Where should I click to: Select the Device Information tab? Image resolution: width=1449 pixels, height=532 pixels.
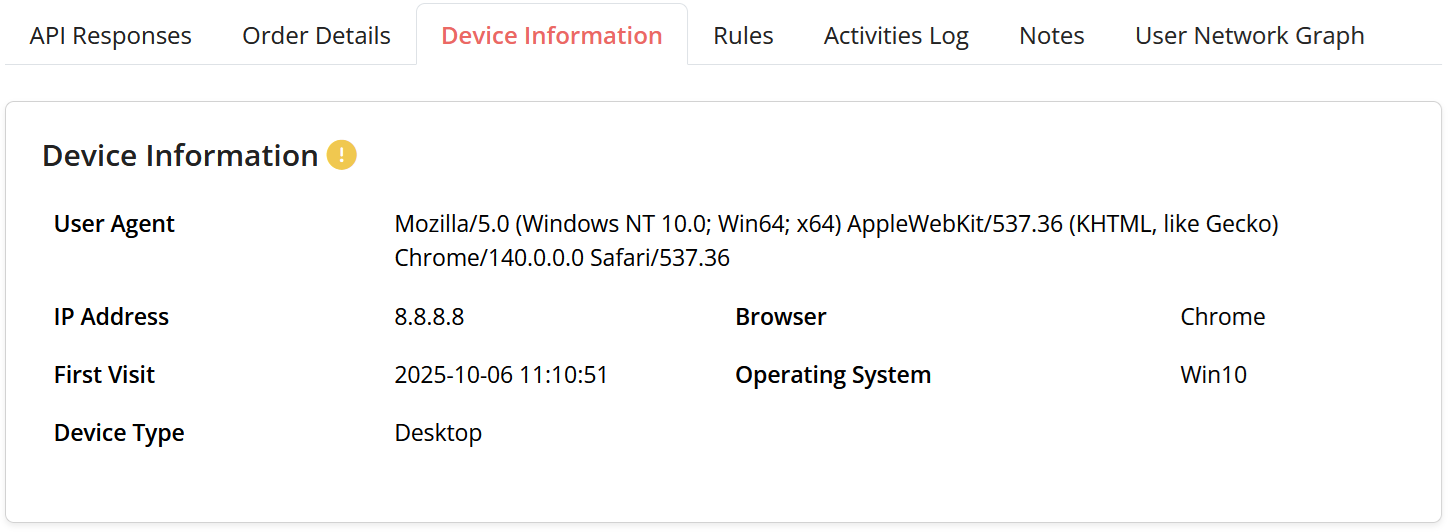tap(551, 36)
